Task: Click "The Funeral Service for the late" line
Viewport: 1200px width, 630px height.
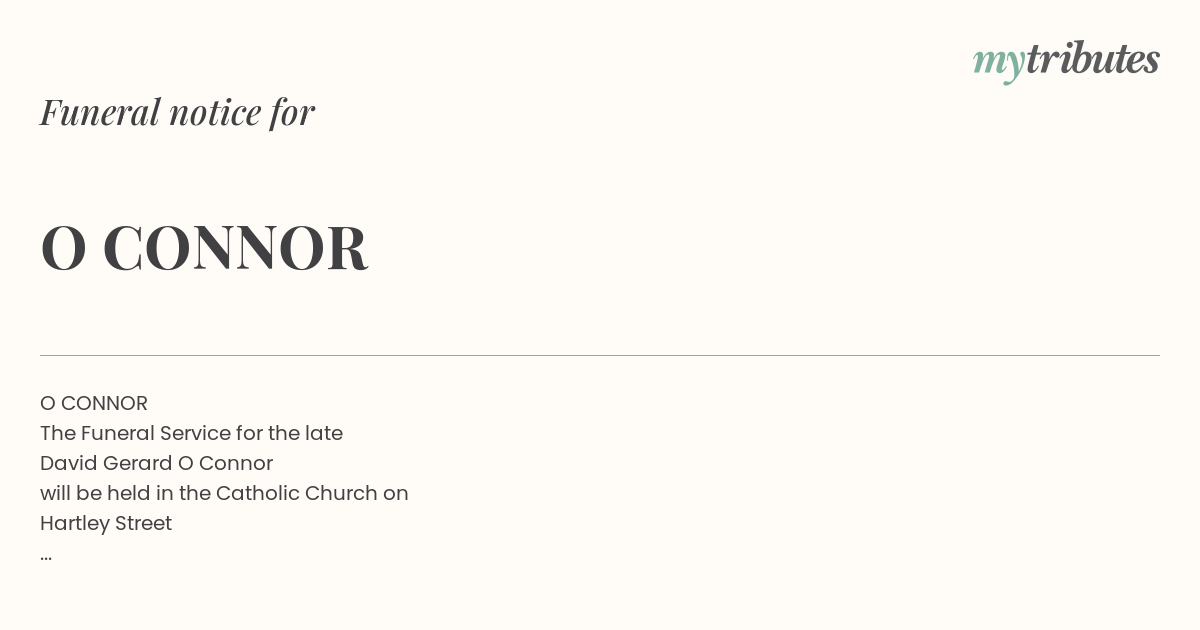Action: pyautogui.click(x=191, y=433)
